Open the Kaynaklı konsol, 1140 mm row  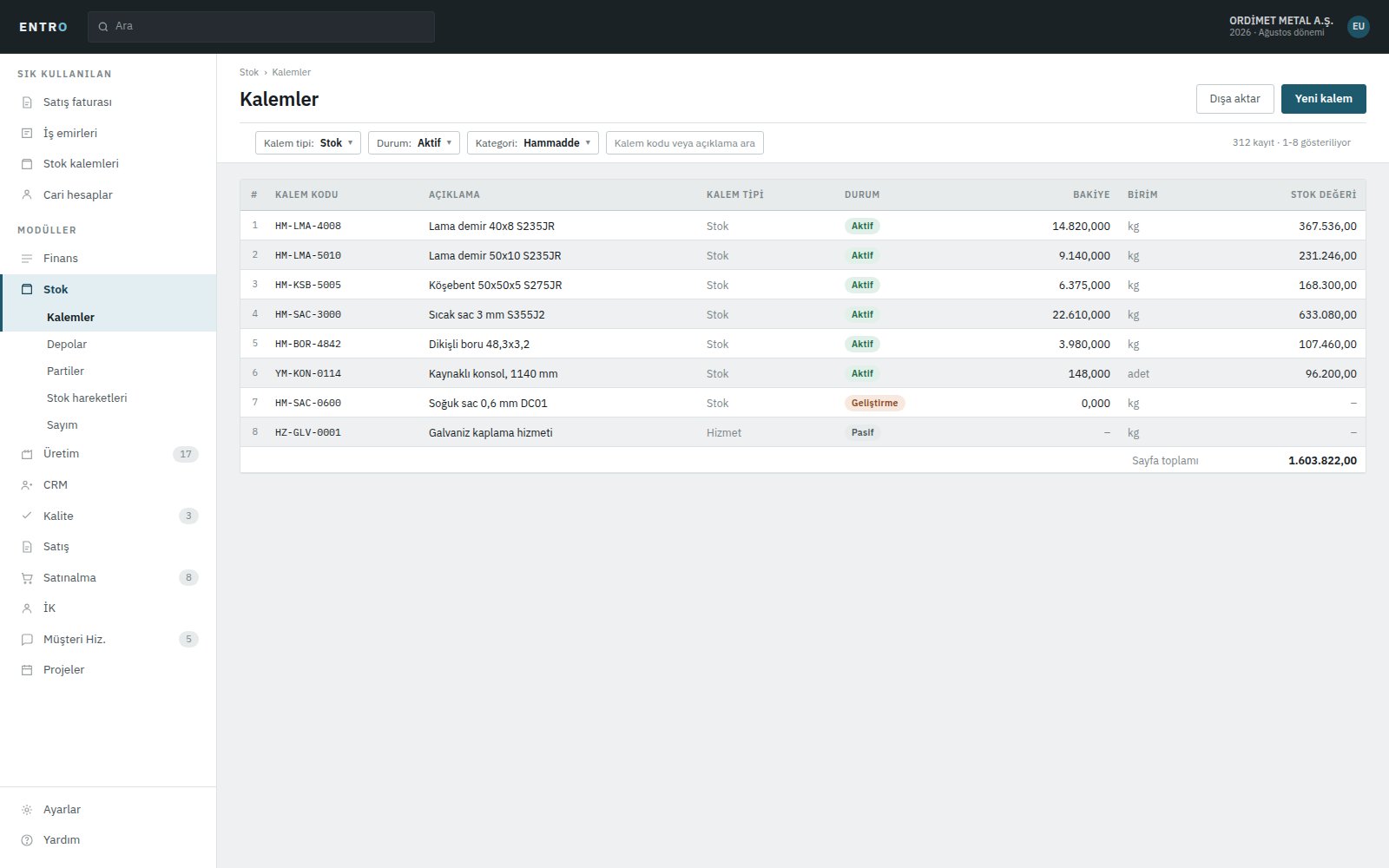pyautogui.click(x=803, y=373)
